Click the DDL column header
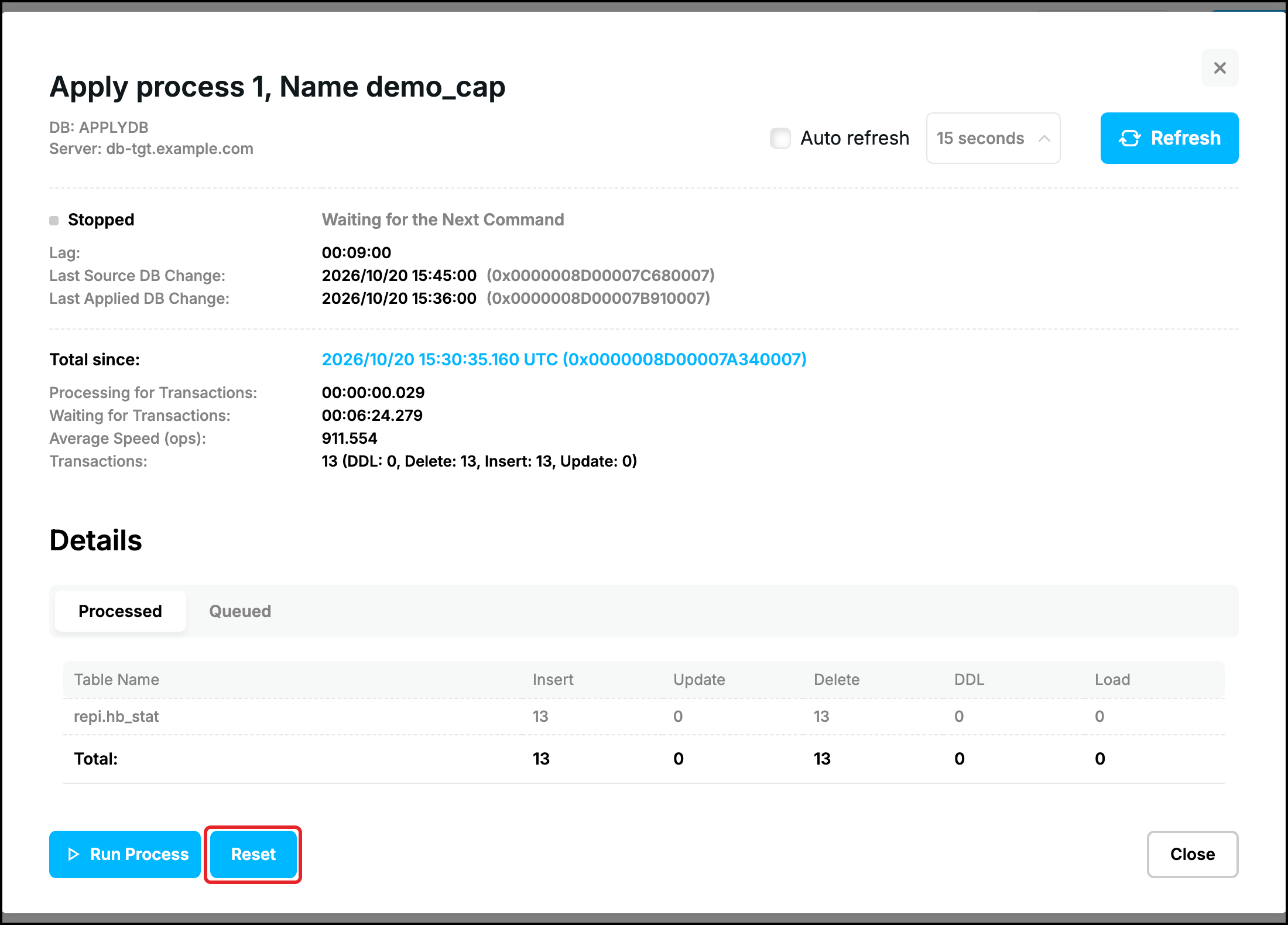 tap(969, 679)
